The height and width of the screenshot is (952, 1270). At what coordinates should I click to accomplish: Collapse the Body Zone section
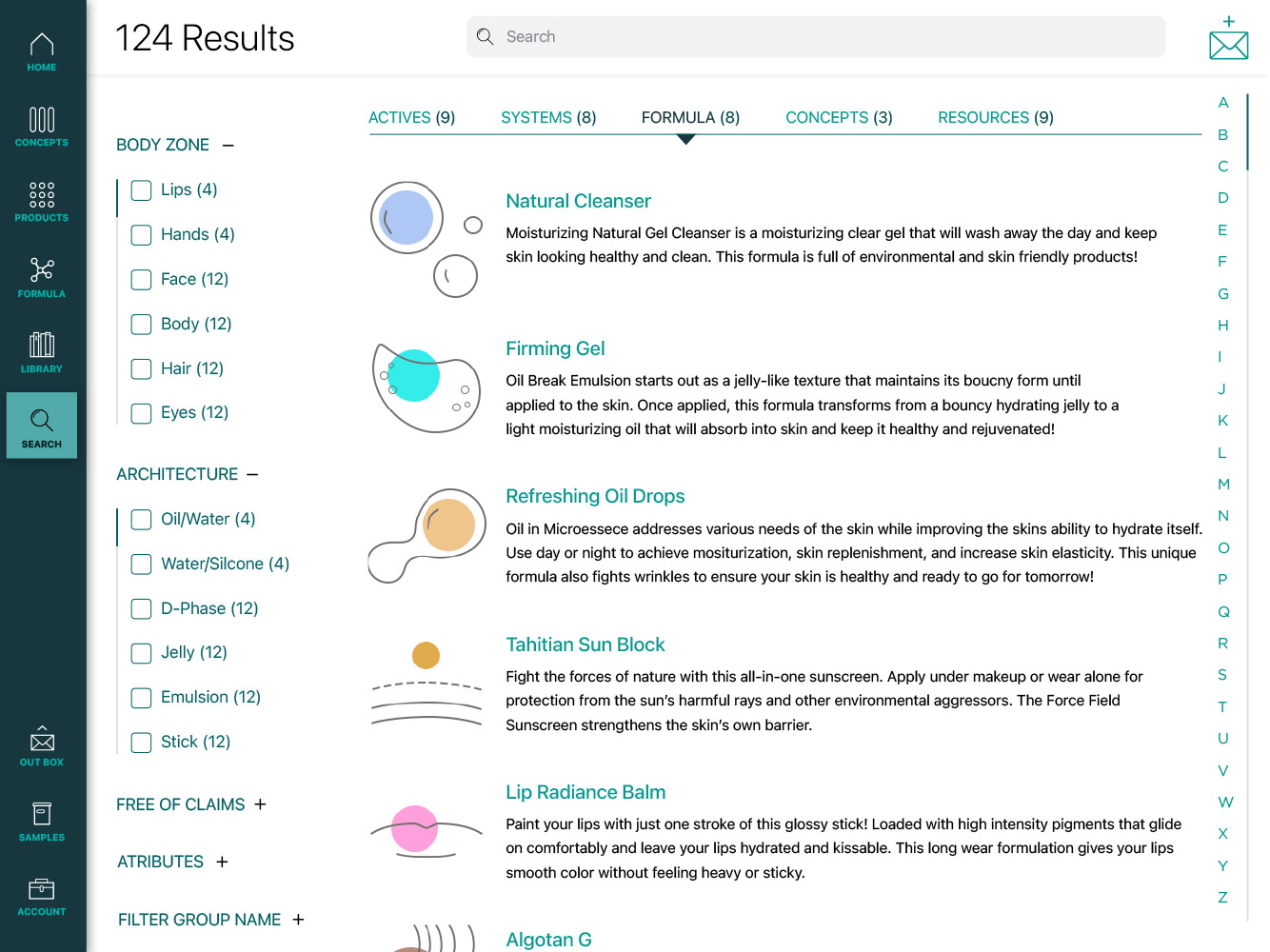tap(228, 146)
